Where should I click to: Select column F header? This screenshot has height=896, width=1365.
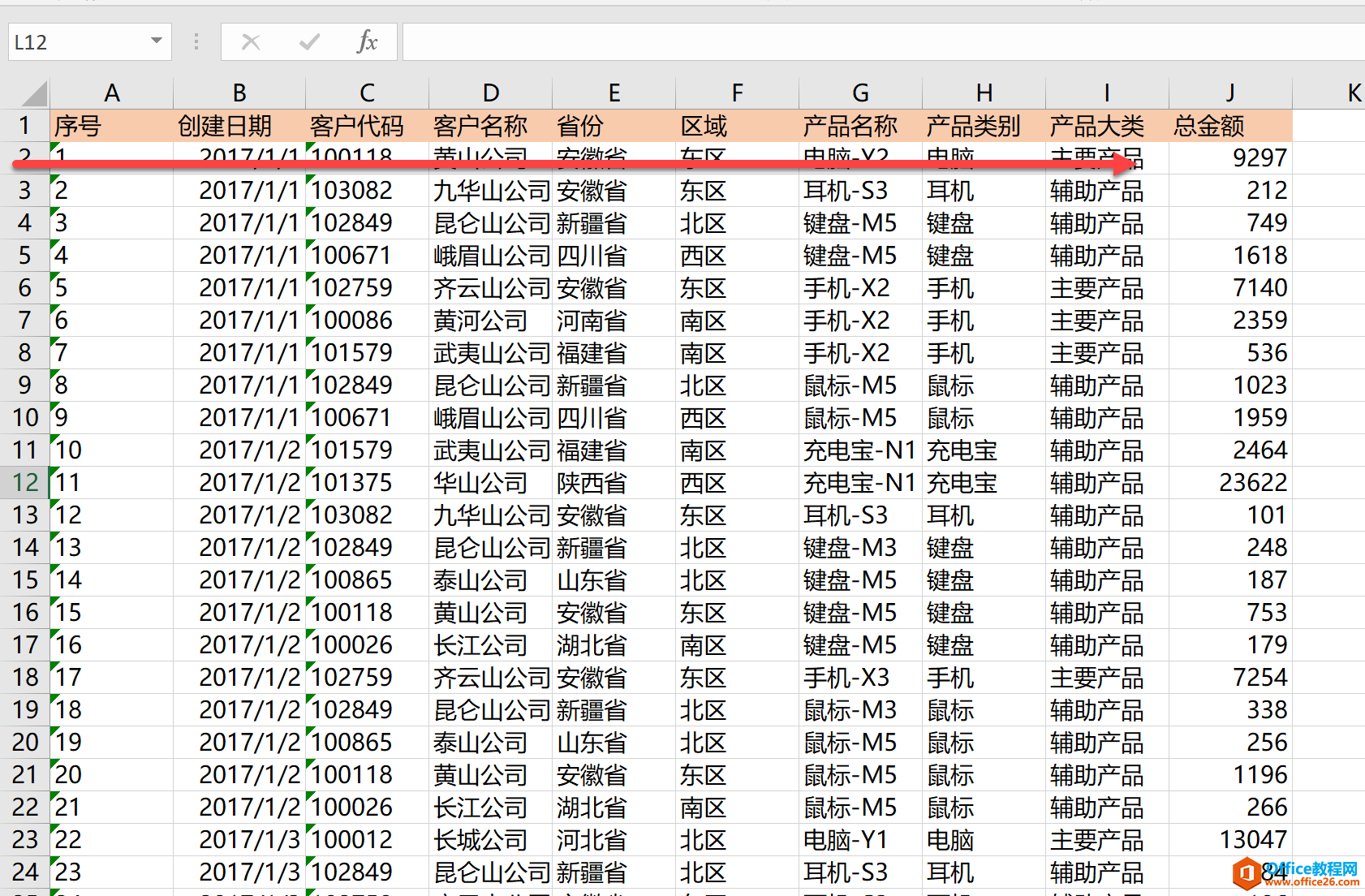738,93
